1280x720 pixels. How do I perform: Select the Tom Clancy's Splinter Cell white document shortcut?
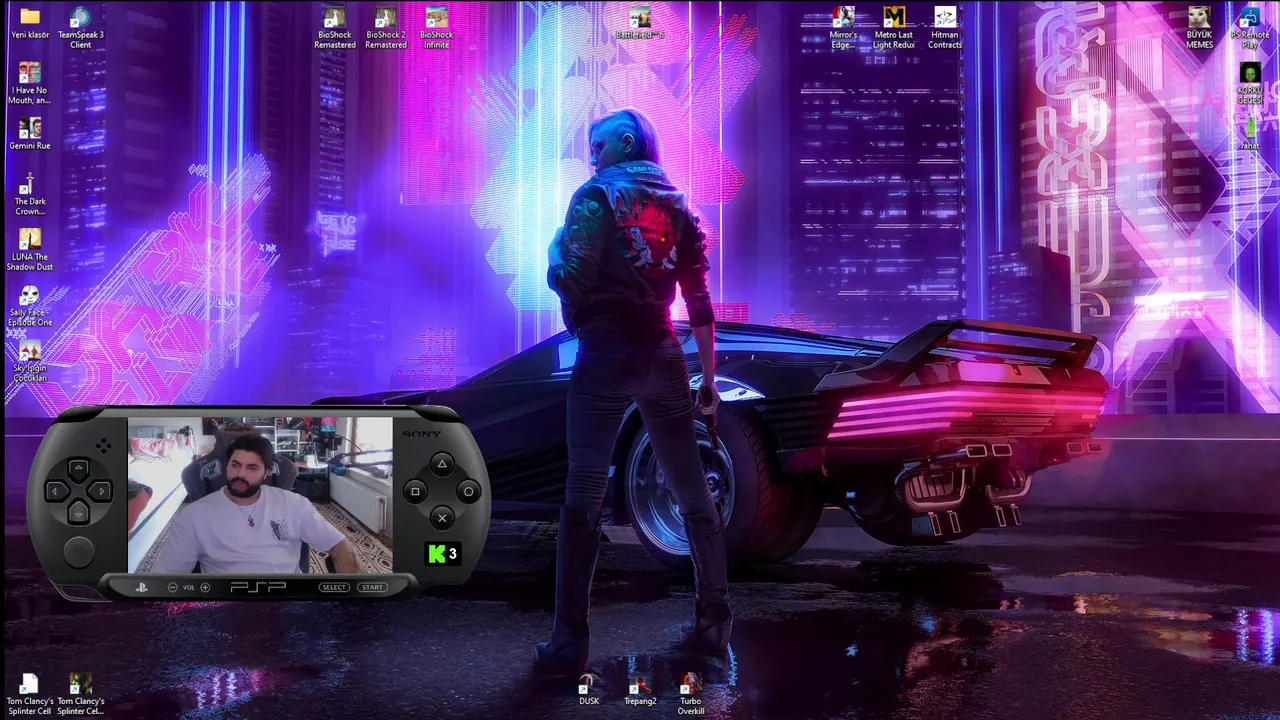tap(30, 684)
